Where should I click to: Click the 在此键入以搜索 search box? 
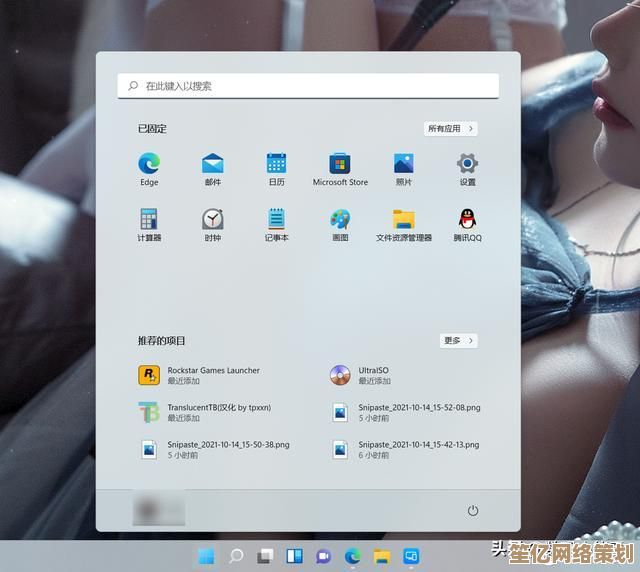(x=308, y=86)
